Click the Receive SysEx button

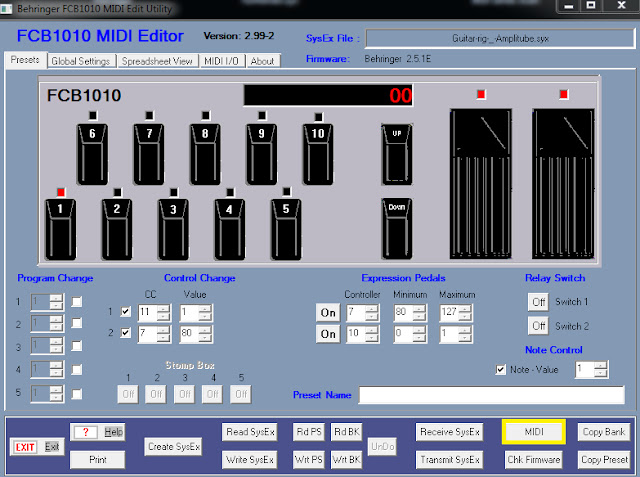tap(450, 432)
